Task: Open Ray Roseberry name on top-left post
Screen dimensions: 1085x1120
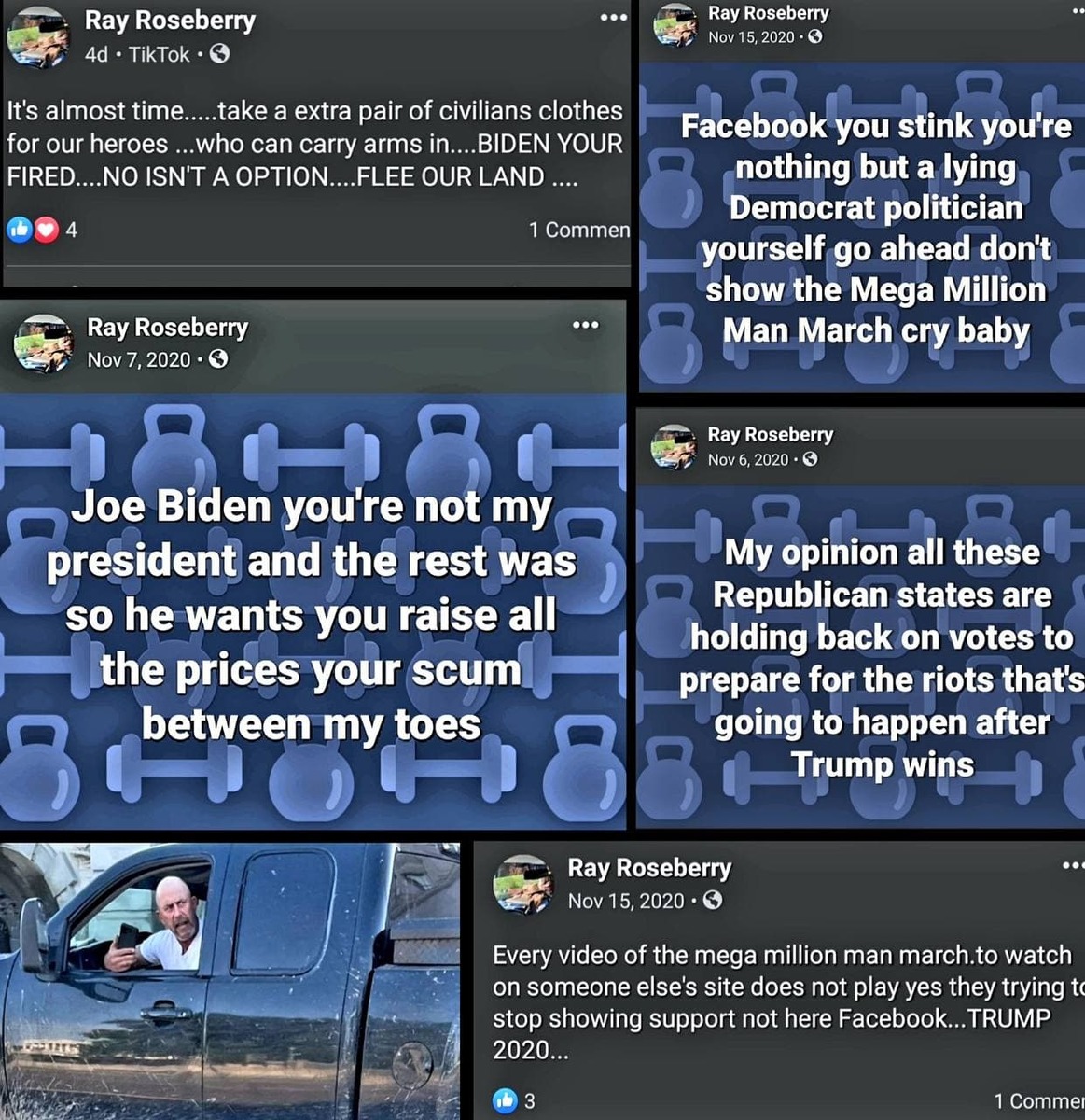Action: 170,20
